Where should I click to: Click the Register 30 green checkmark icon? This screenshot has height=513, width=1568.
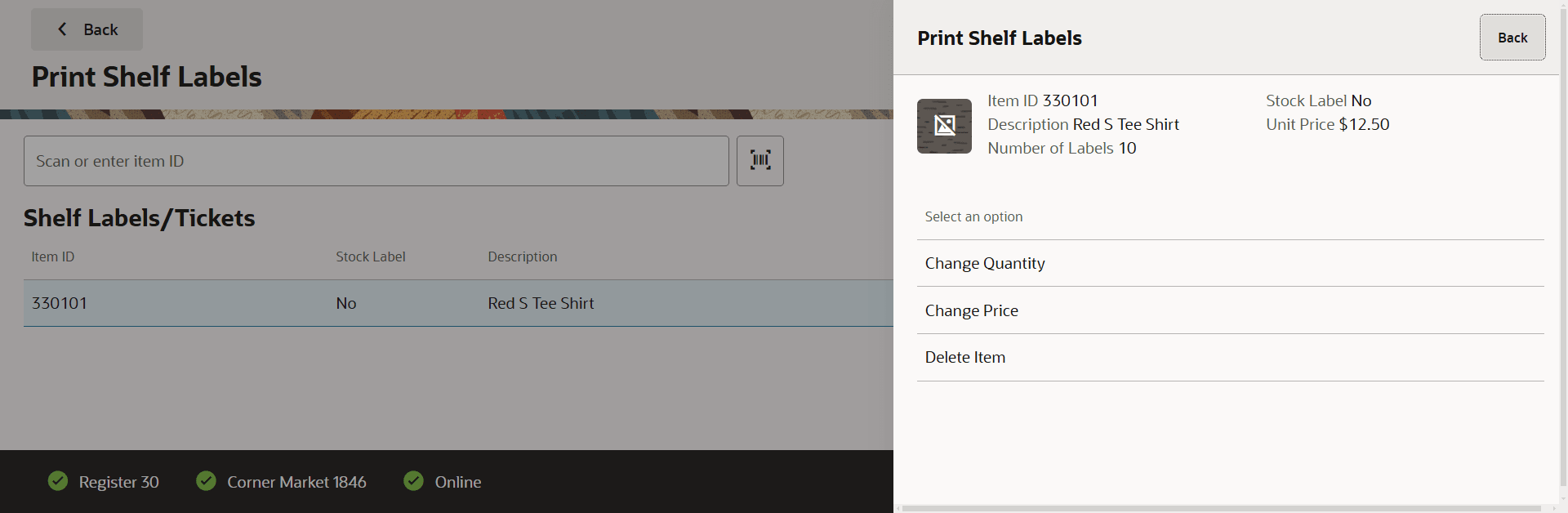point(58,481)
